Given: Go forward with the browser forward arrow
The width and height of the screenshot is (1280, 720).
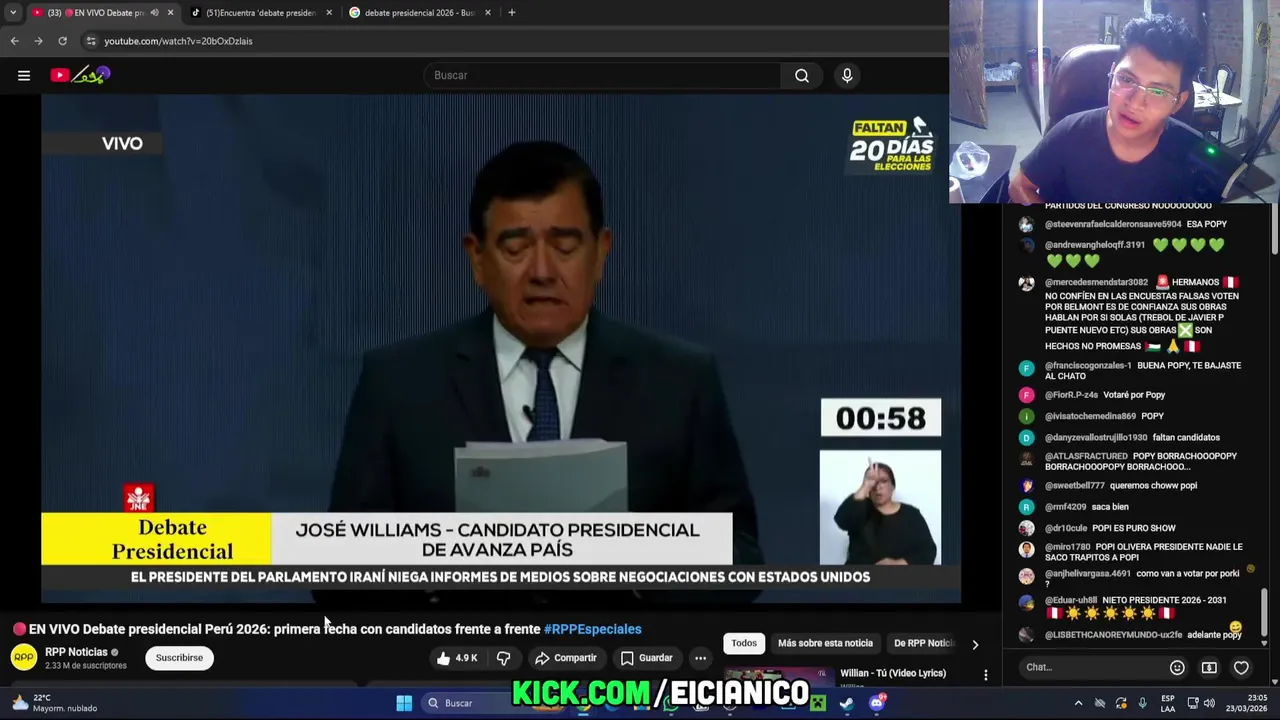Looking at the screenshot, I should point(38,41).
